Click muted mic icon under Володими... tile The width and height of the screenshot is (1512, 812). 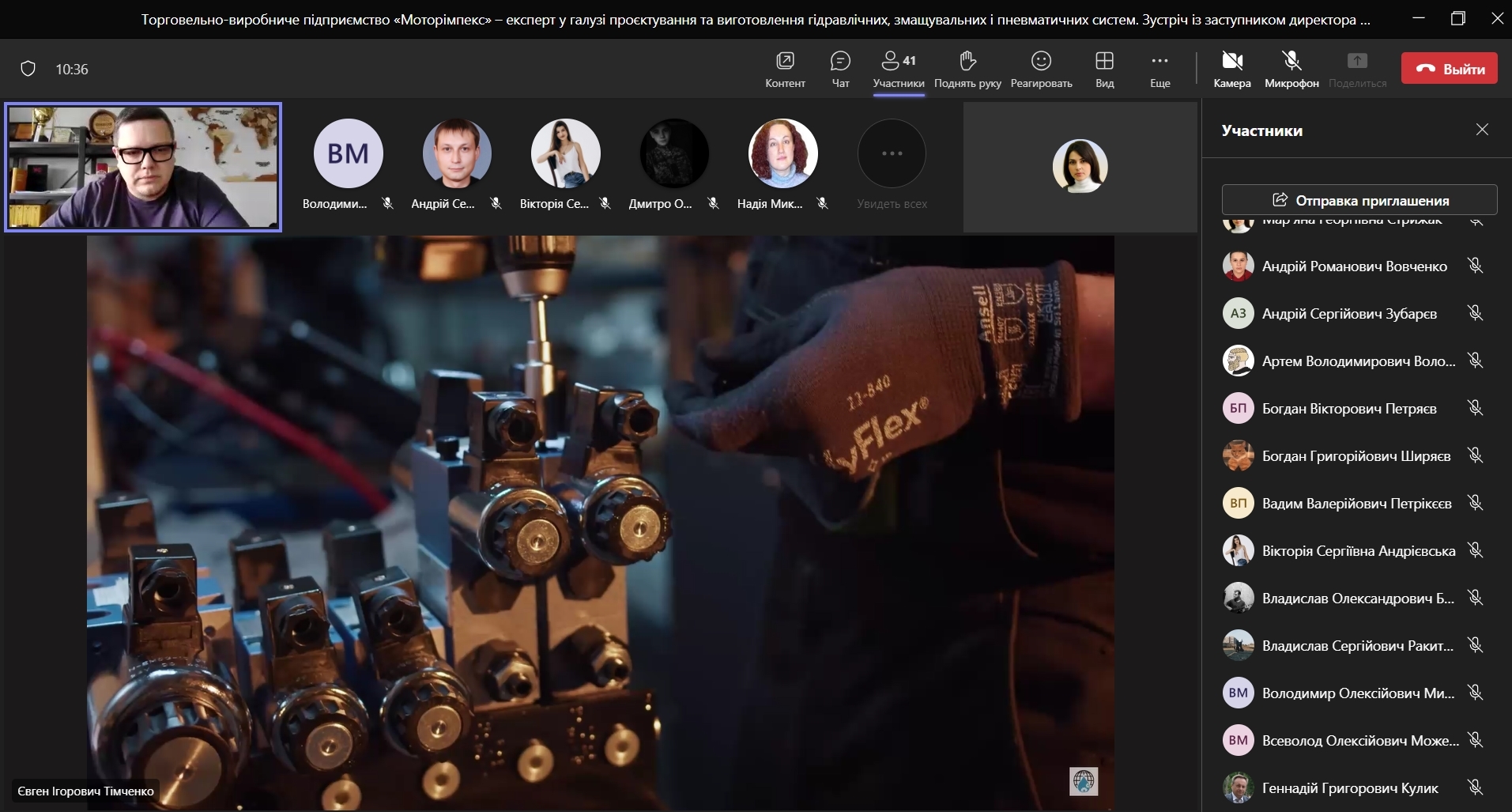(387, 203)
